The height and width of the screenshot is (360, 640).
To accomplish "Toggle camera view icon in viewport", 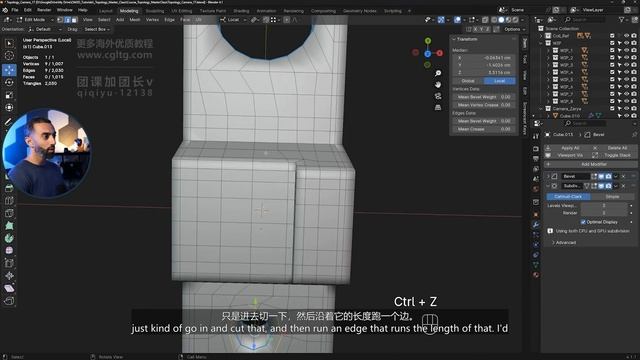I will [x=438, y=96].
